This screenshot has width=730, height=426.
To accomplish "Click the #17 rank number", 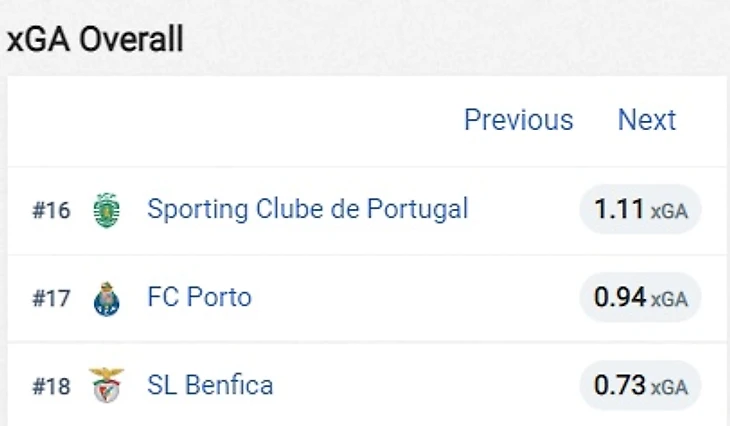I will click(x=51, y=298).
